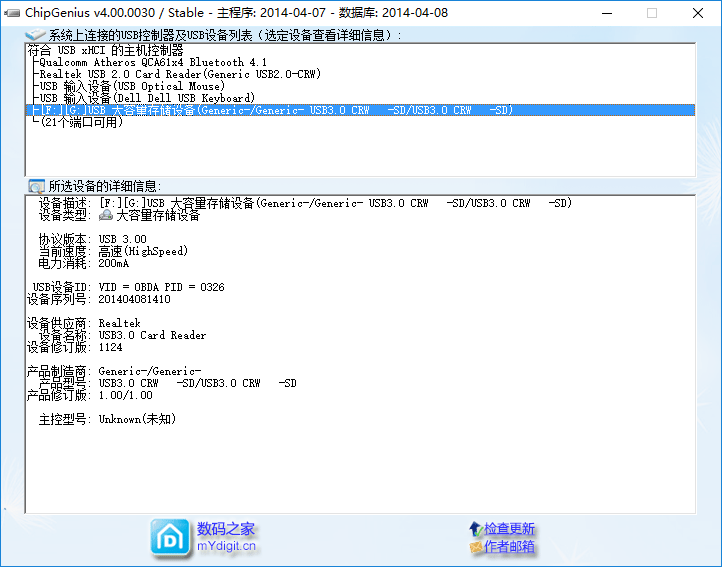The height and width of the screenshot is (567, 722).
Task: Click the magnifier device details header icon
Action: click(x=36, y=186)
